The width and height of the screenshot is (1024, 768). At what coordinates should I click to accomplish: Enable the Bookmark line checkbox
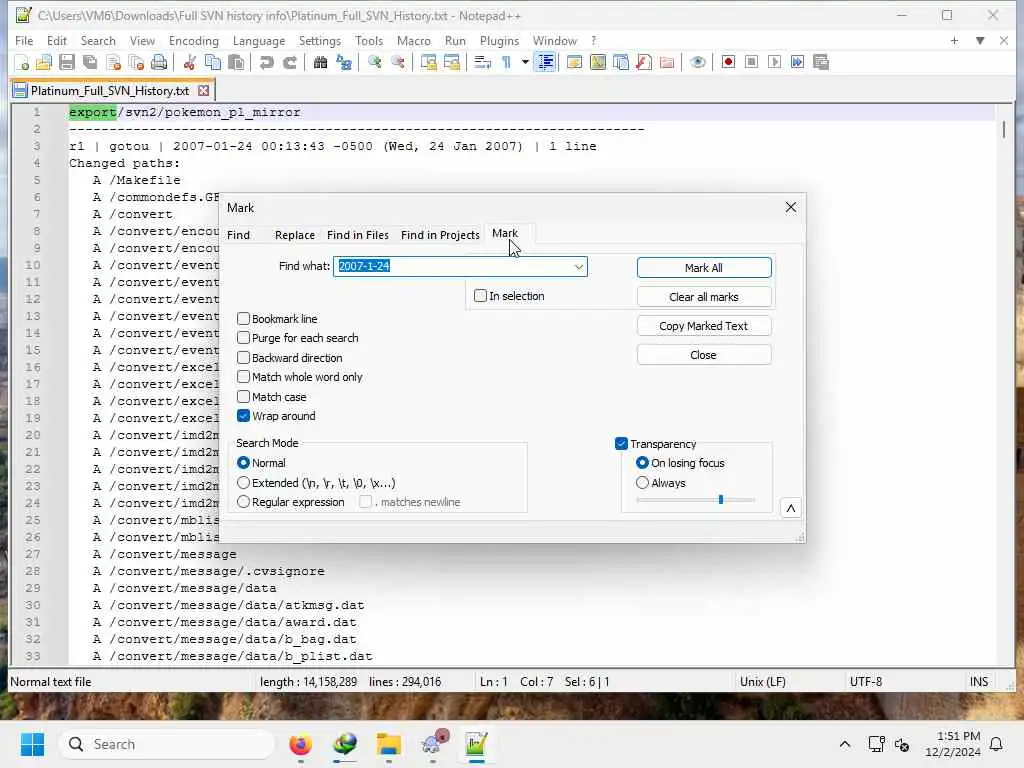(x=244, y=319)
